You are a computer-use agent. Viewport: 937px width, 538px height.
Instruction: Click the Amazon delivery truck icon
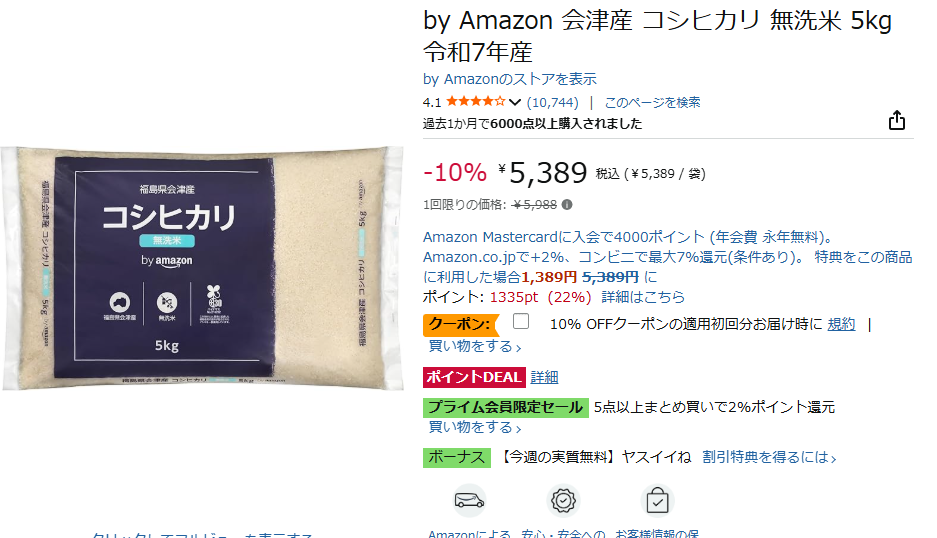[x=469, y=500]
